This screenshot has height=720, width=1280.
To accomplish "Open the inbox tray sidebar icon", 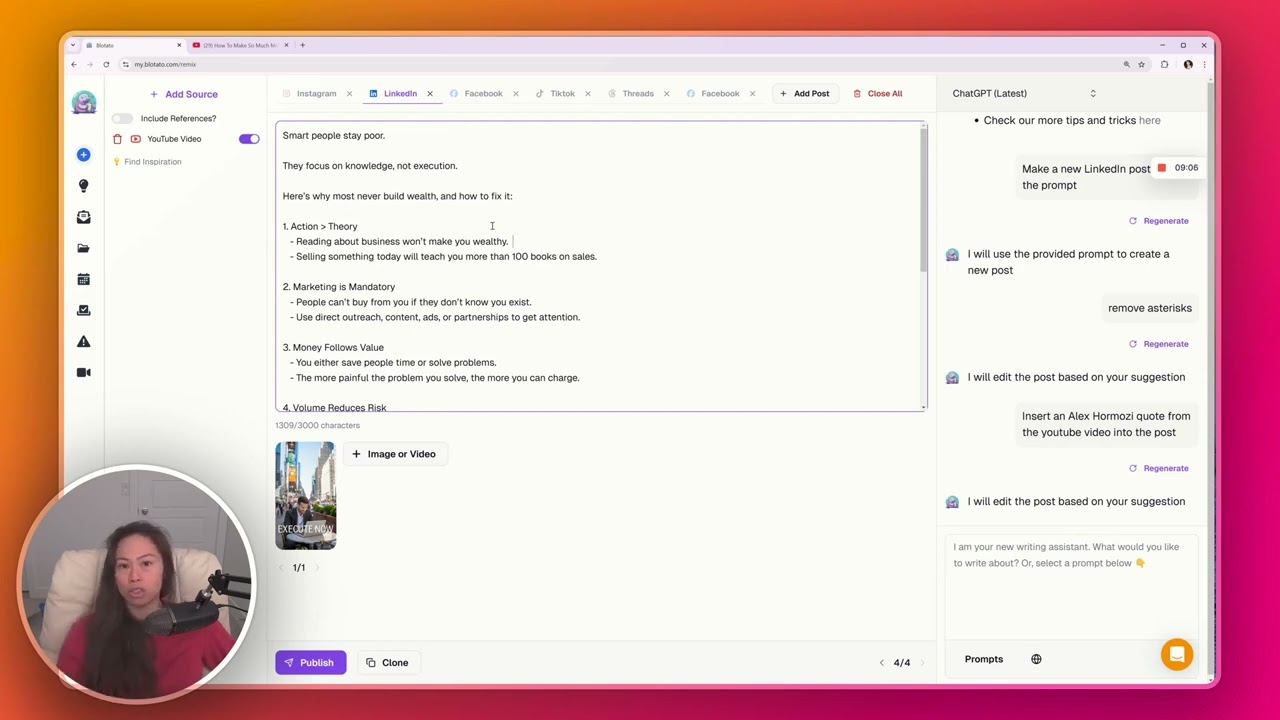I will pyautogui.click(x=84, y=217).
